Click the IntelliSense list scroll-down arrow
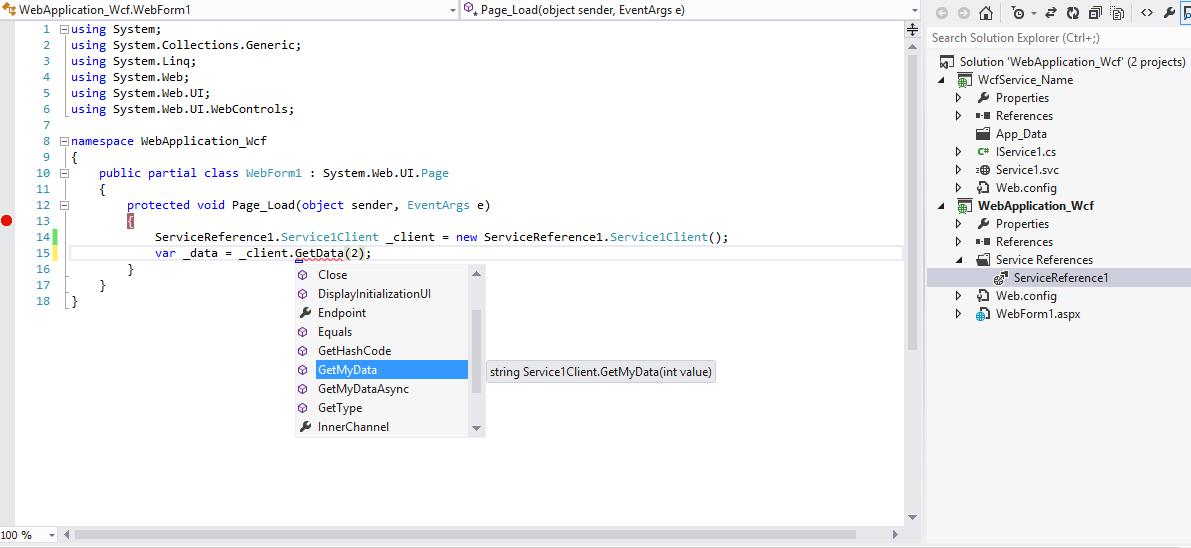The image size is (1191, 548). [x=477, y=429]
